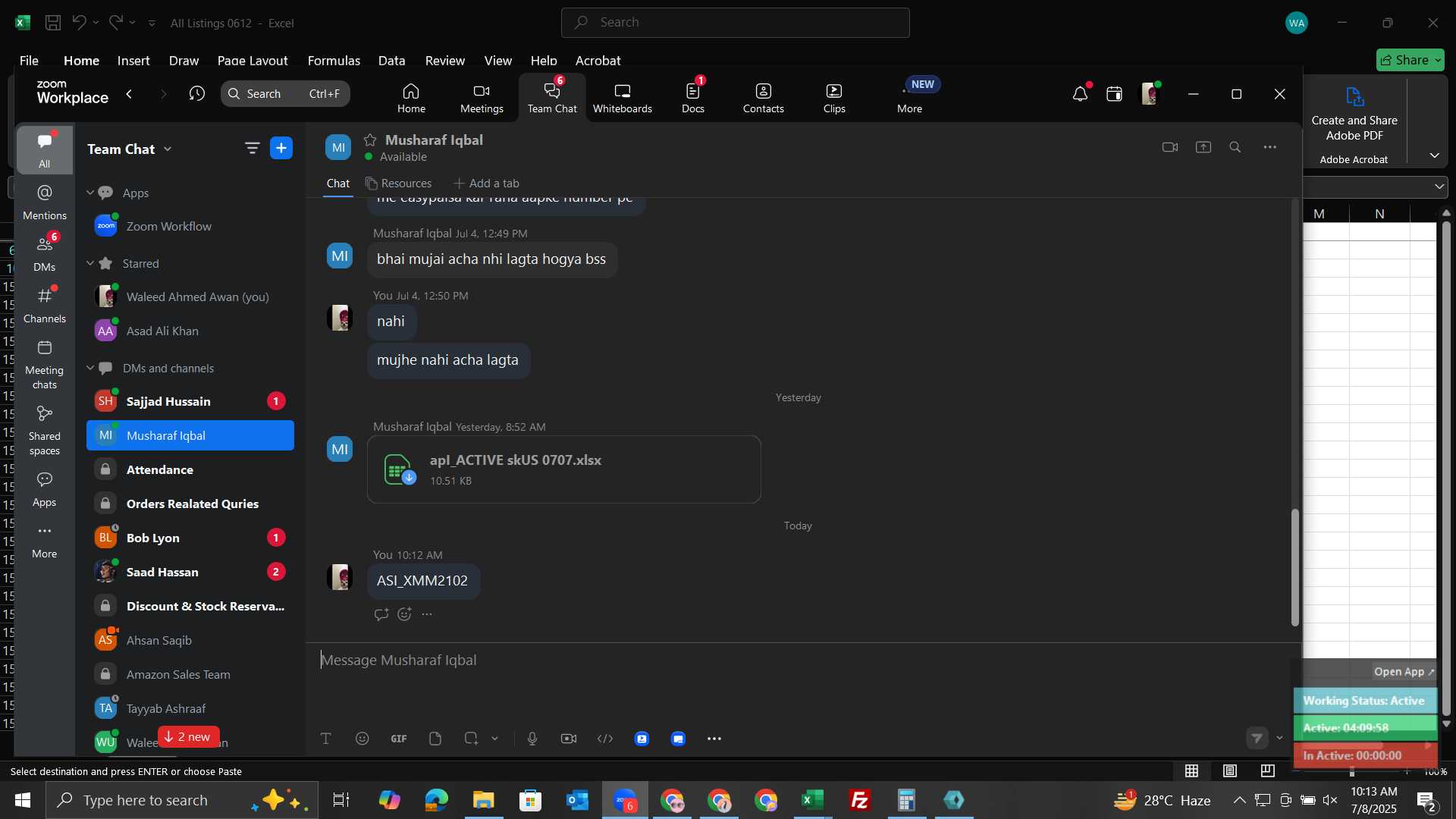Screen dimensions: 1456x819
Task: Open Excel Quick Access Toolbar dropdown
Action: (x=152, y=24)
